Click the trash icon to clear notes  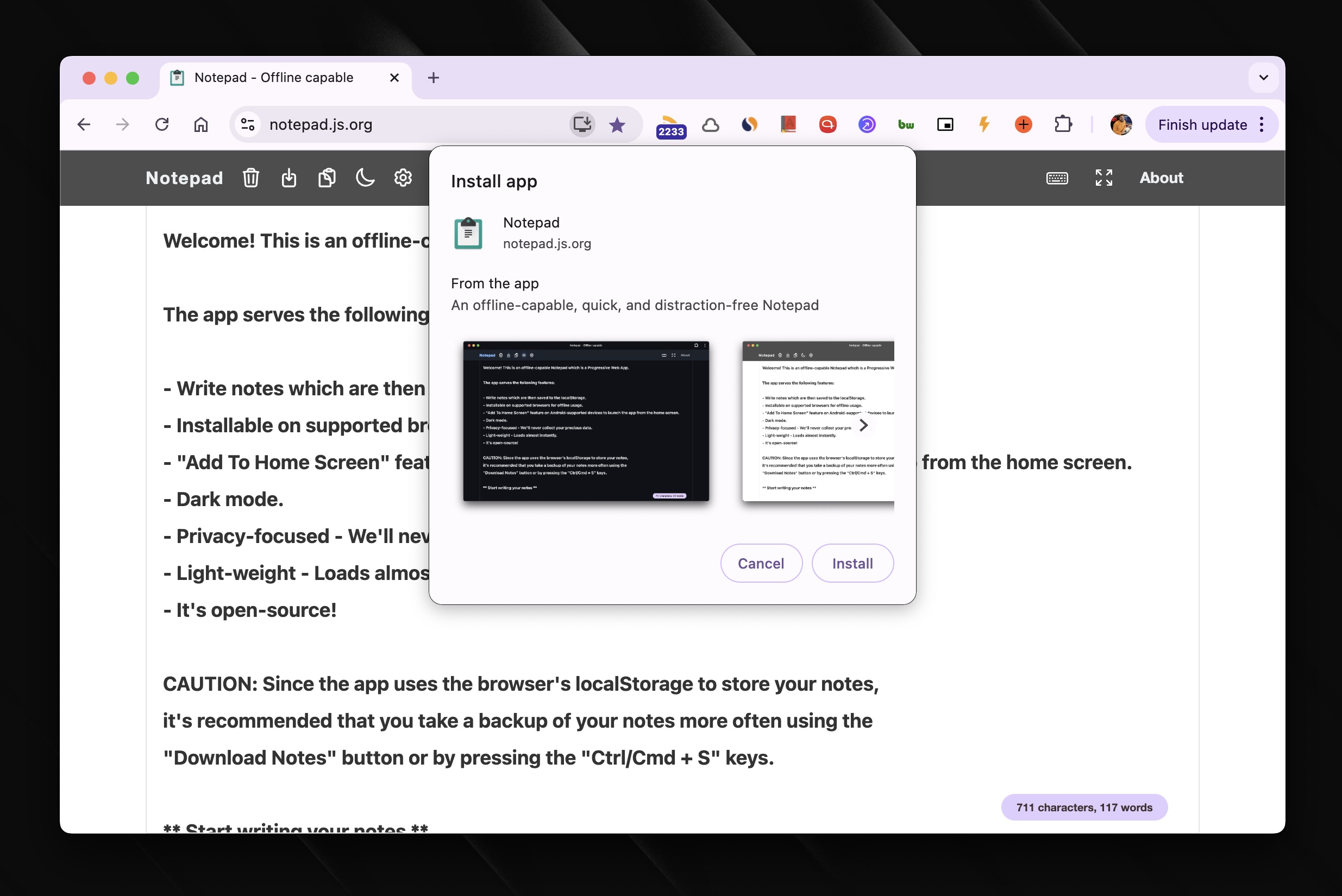(250, 178)
